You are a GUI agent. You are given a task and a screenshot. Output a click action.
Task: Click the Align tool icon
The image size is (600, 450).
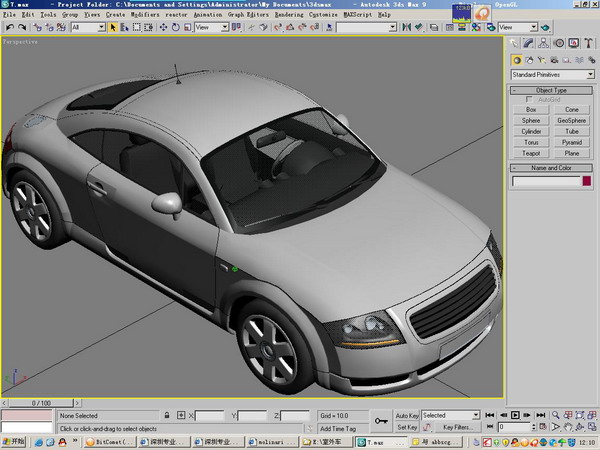click(419, 27)
